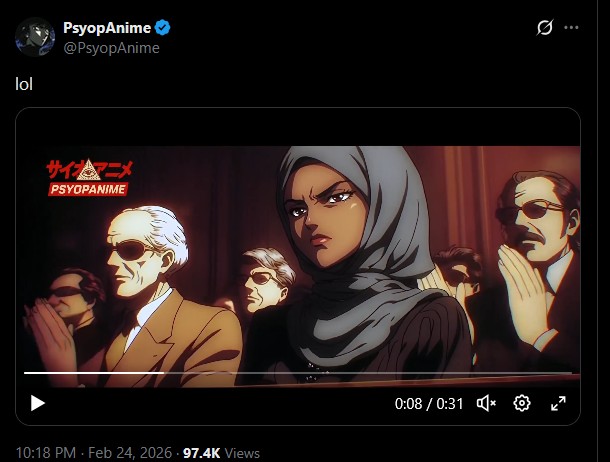Open video settings with the gear icon
Viewport: 610px width, 462px height.
pos(522,403)
